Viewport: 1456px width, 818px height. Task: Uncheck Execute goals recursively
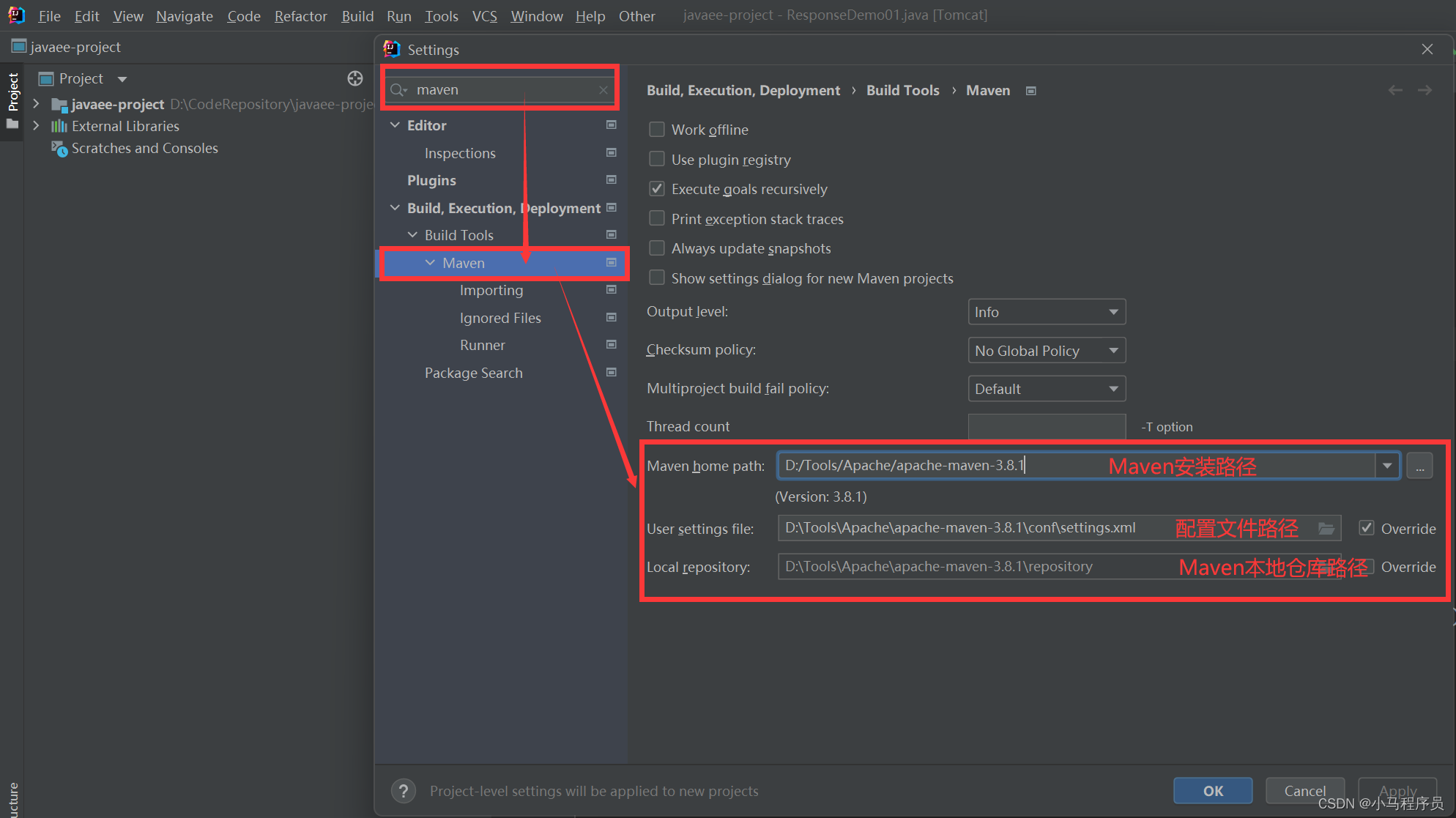point(657,189)
